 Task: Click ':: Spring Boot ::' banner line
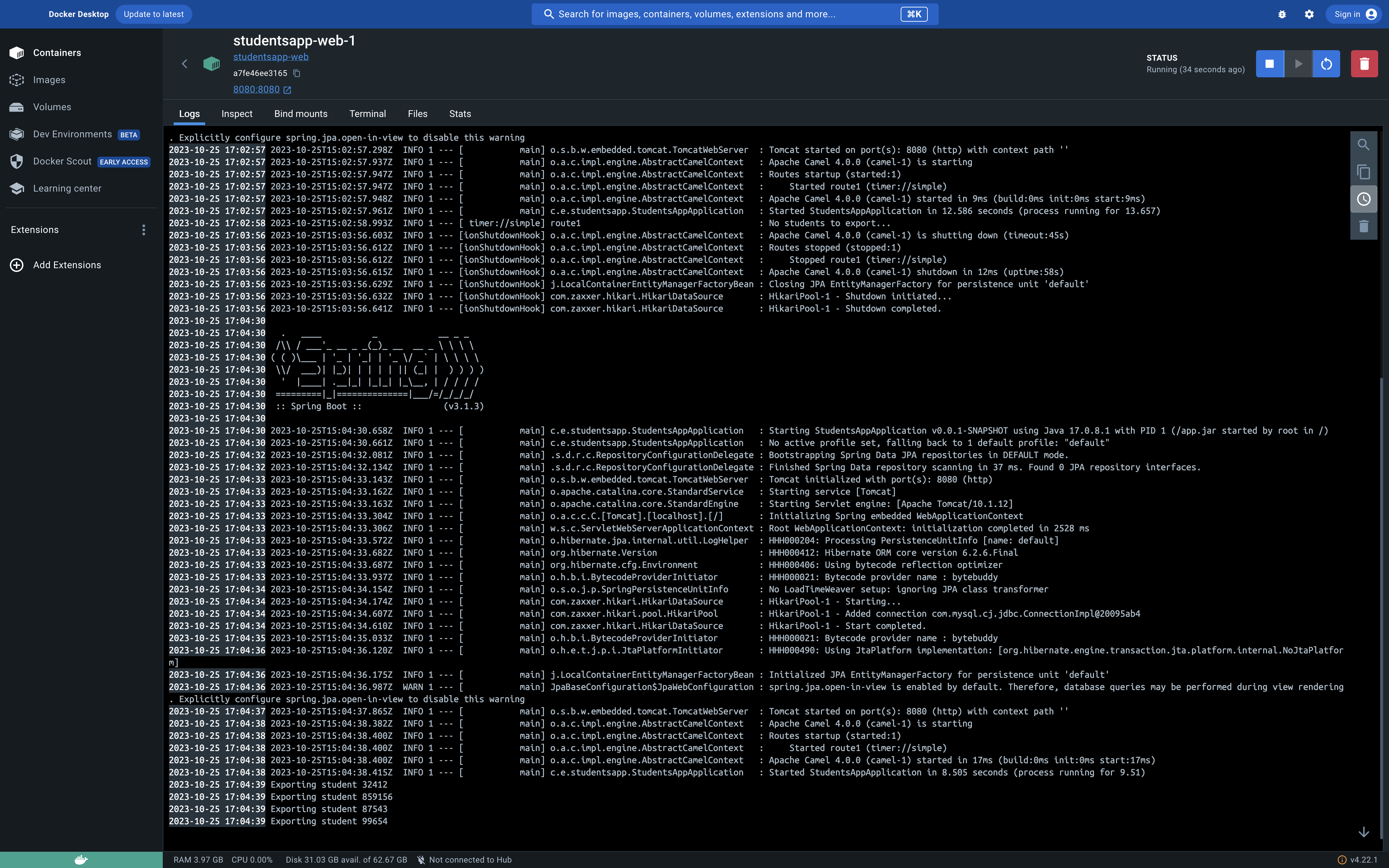click(318, 406)
